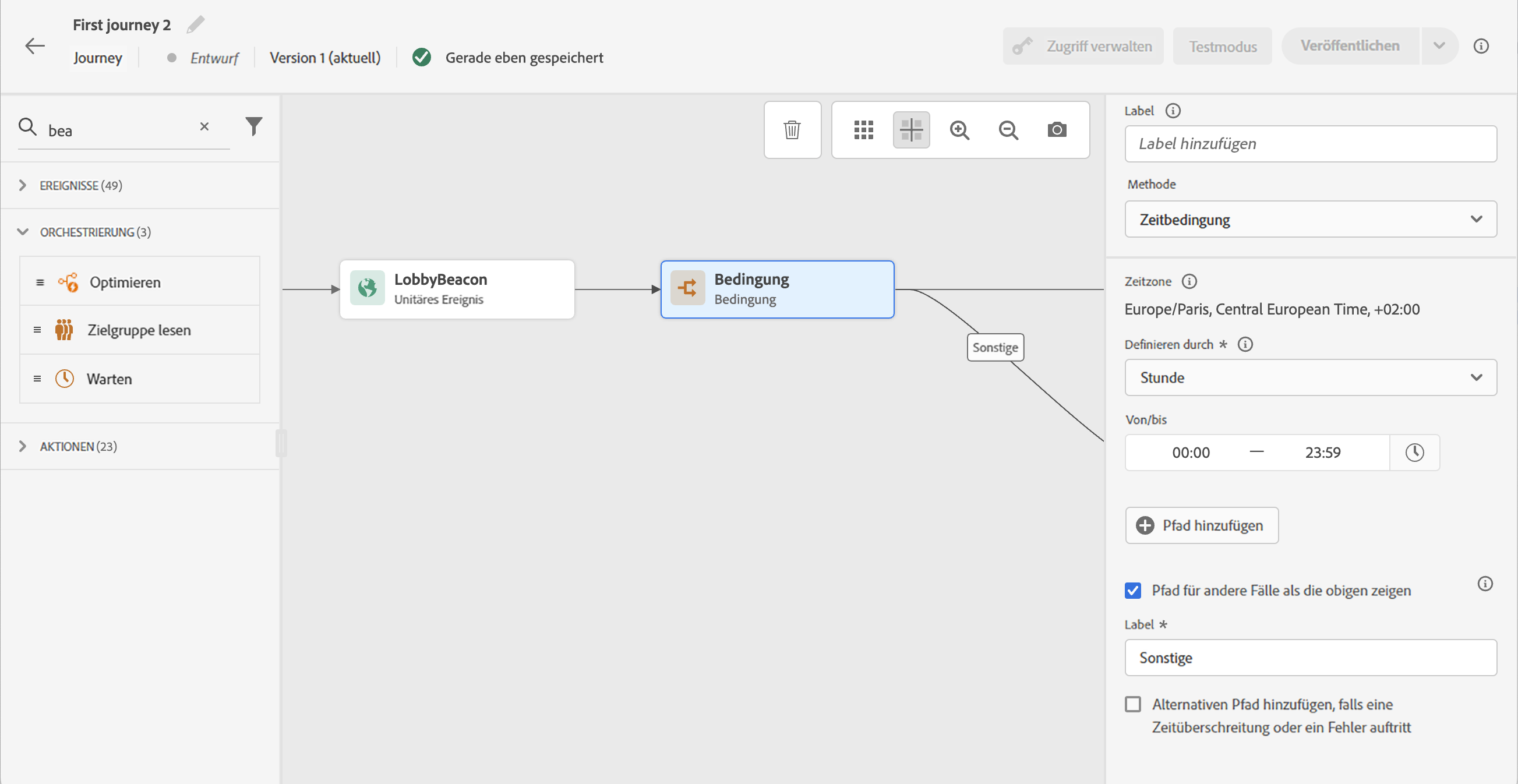The height and width of the screenshot is (784, 1518).
Task: Clear the search field with X
Action: (204, 126)
